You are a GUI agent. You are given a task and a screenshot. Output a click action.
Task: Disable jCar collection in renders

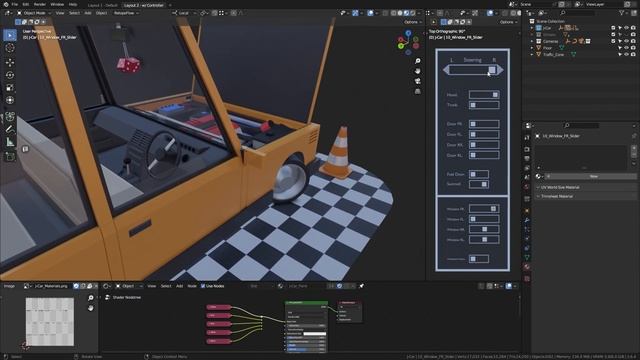click(x=633, y=28)
